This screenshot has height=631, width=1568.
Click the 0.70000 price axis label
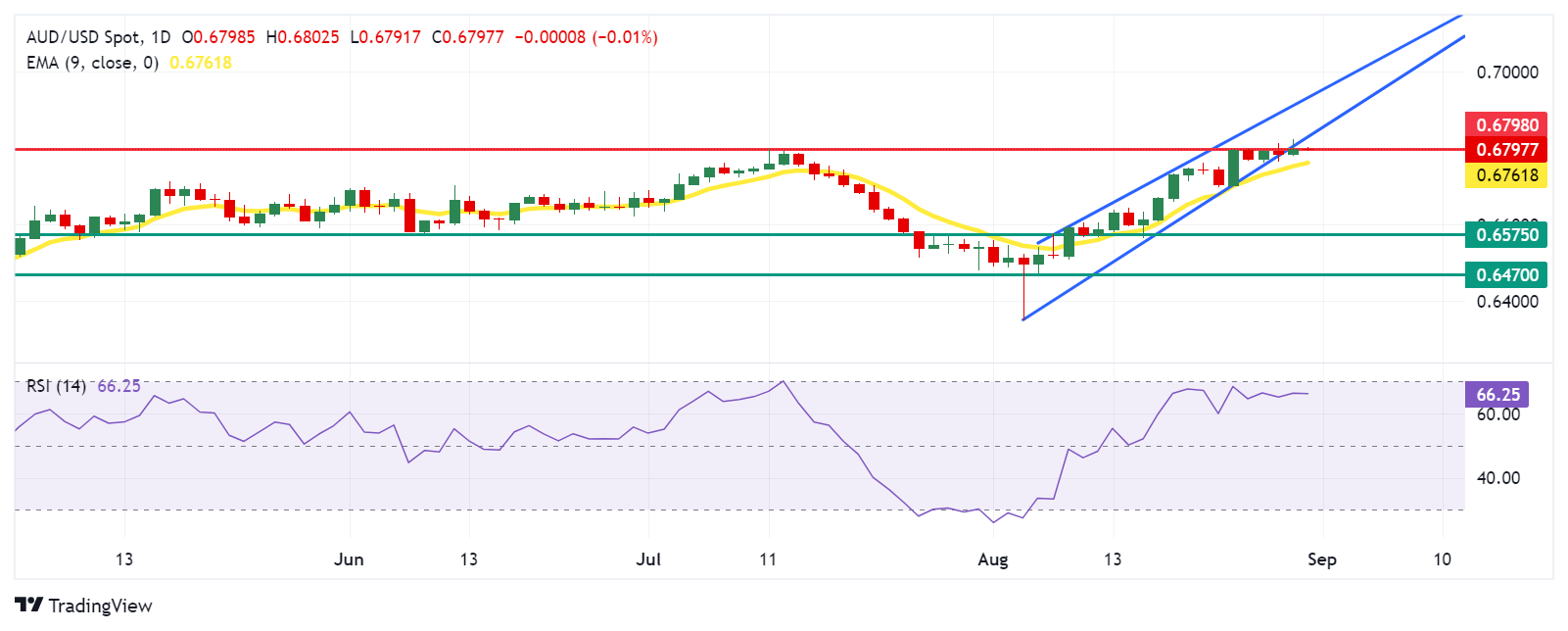pos(1506,73)
